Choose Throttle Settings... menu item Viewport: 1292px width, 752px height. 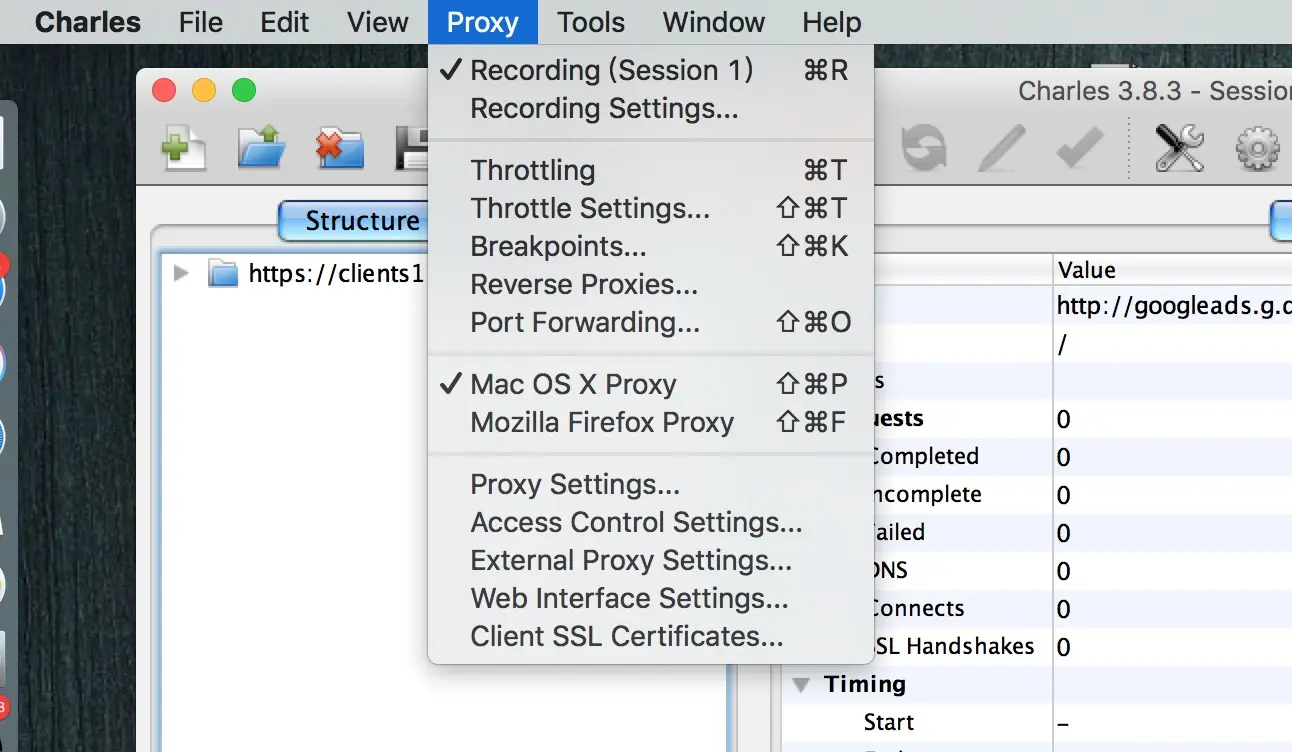pos(650,208)
